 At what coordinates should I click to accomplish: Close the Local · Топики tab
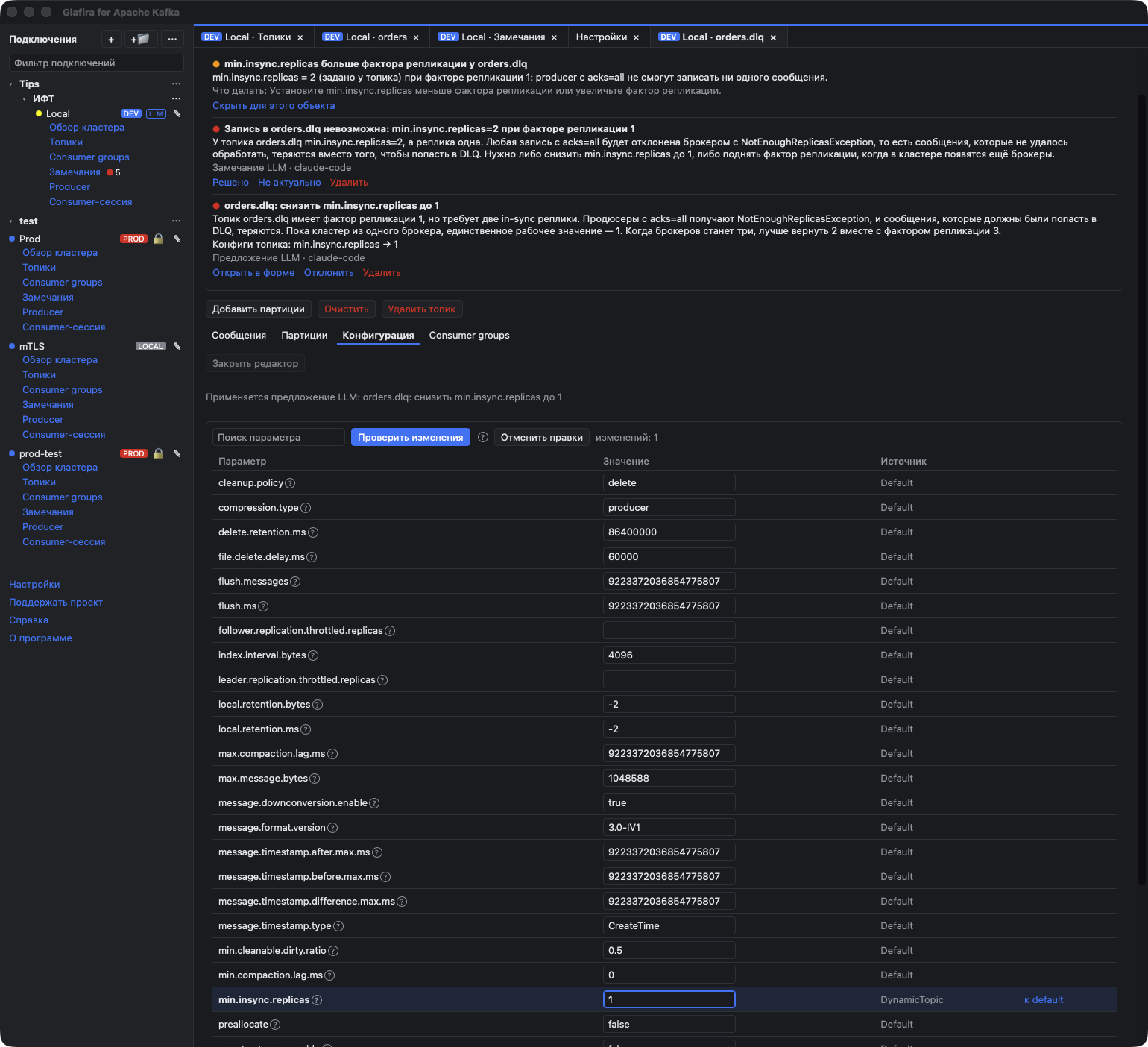point(300,37)
